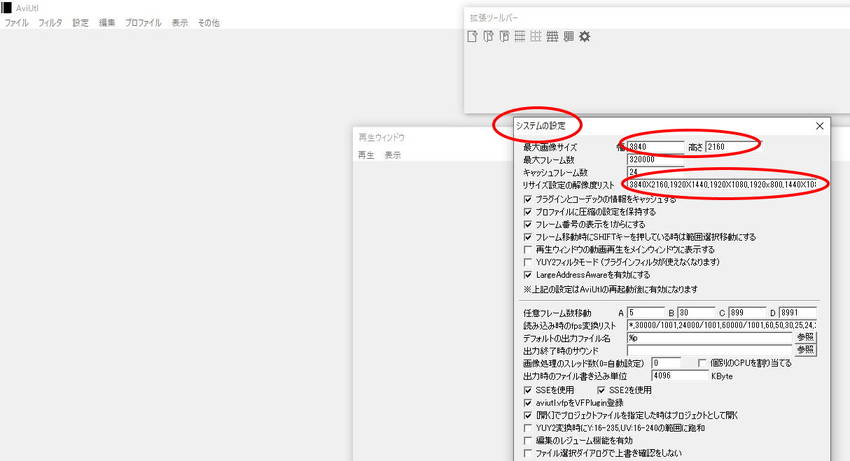Screen dimensions: 850x461
Task: Click the 拡張ツールバー window title
Action: pos(494,18)
